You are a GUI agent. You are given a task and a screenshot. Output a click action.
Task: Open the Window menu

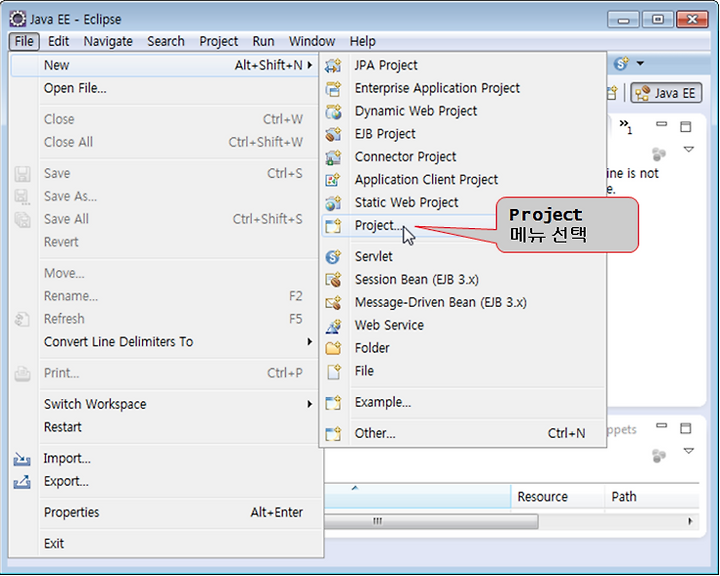tap(312, 41)
